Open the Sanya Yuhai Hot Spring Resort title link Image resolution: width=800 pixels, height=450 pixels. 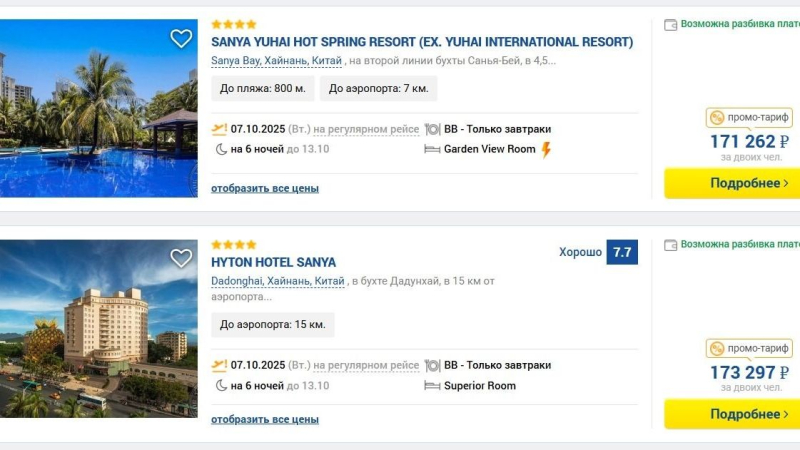click(x=422, y=42)
